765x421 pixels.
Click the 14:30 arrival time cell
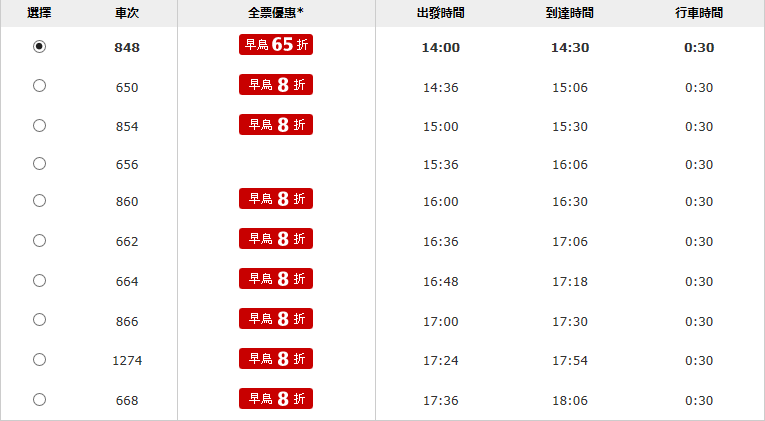pos(570,48)
